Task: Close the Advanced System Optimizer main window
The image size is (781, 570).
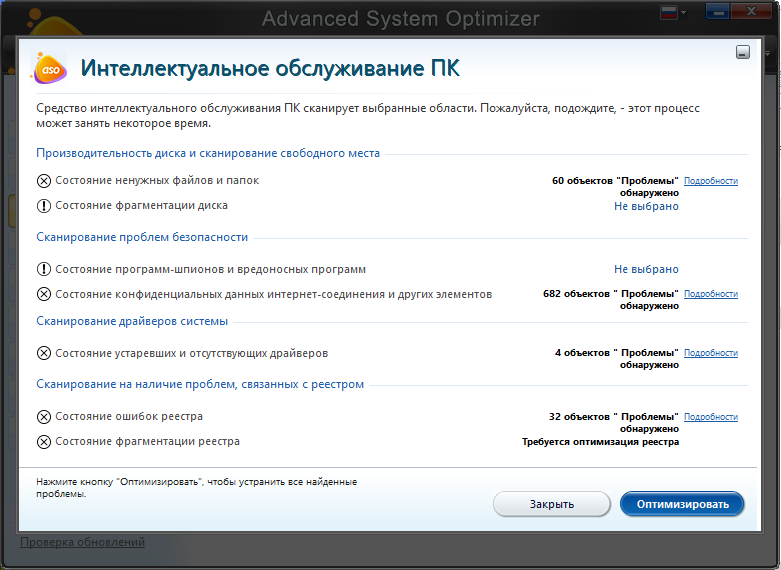Action: tap(751, 11)
